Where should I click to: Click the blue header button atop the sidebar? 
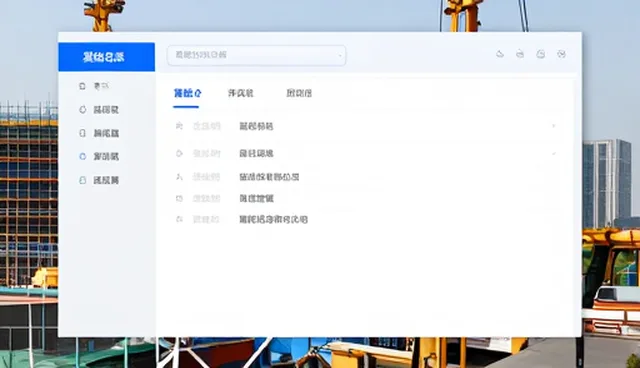(107, 57)
